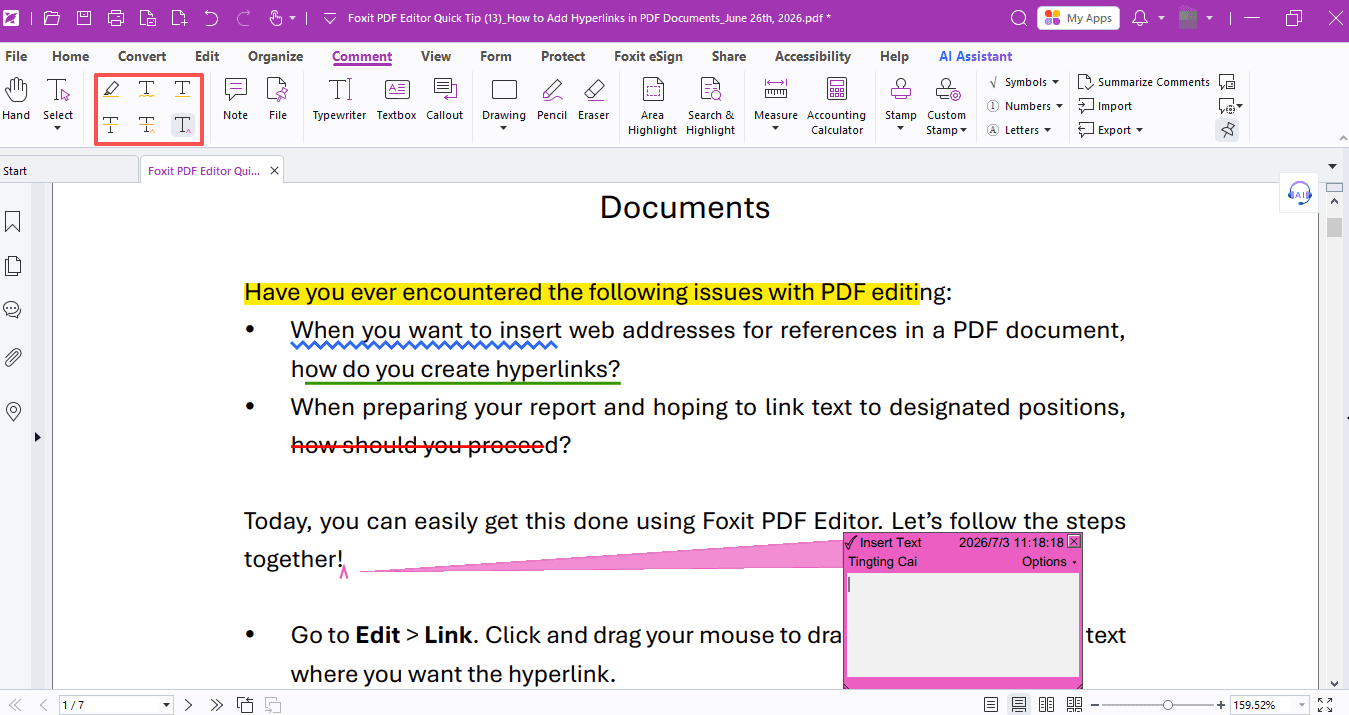Open the Bookmarks side panel
This screenshot has height=715, width=1349.
tap(14, 220)
